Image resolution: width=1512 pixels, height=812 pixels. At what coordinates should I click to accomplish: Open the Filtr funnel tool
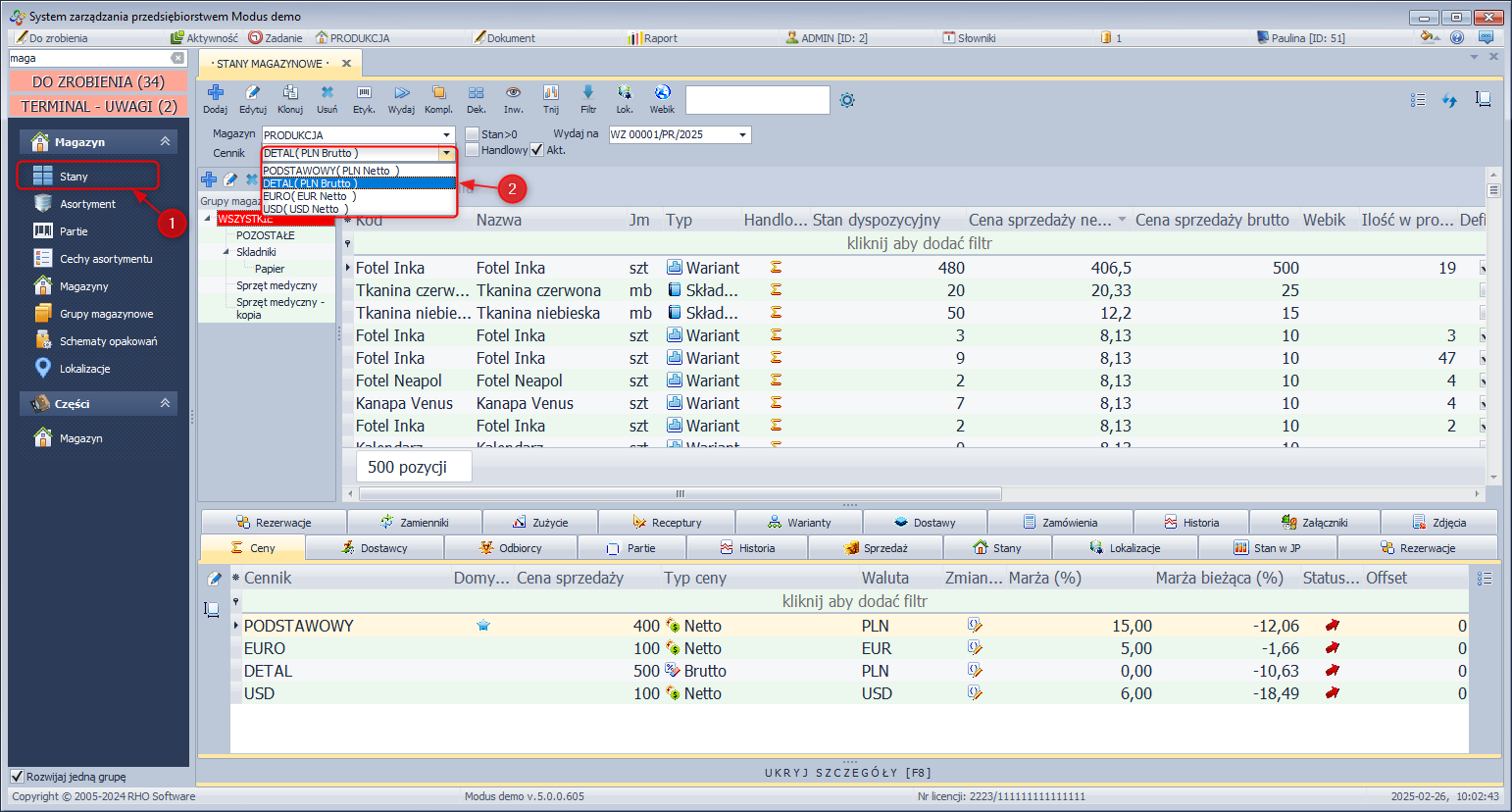click(x=587, y=93)
